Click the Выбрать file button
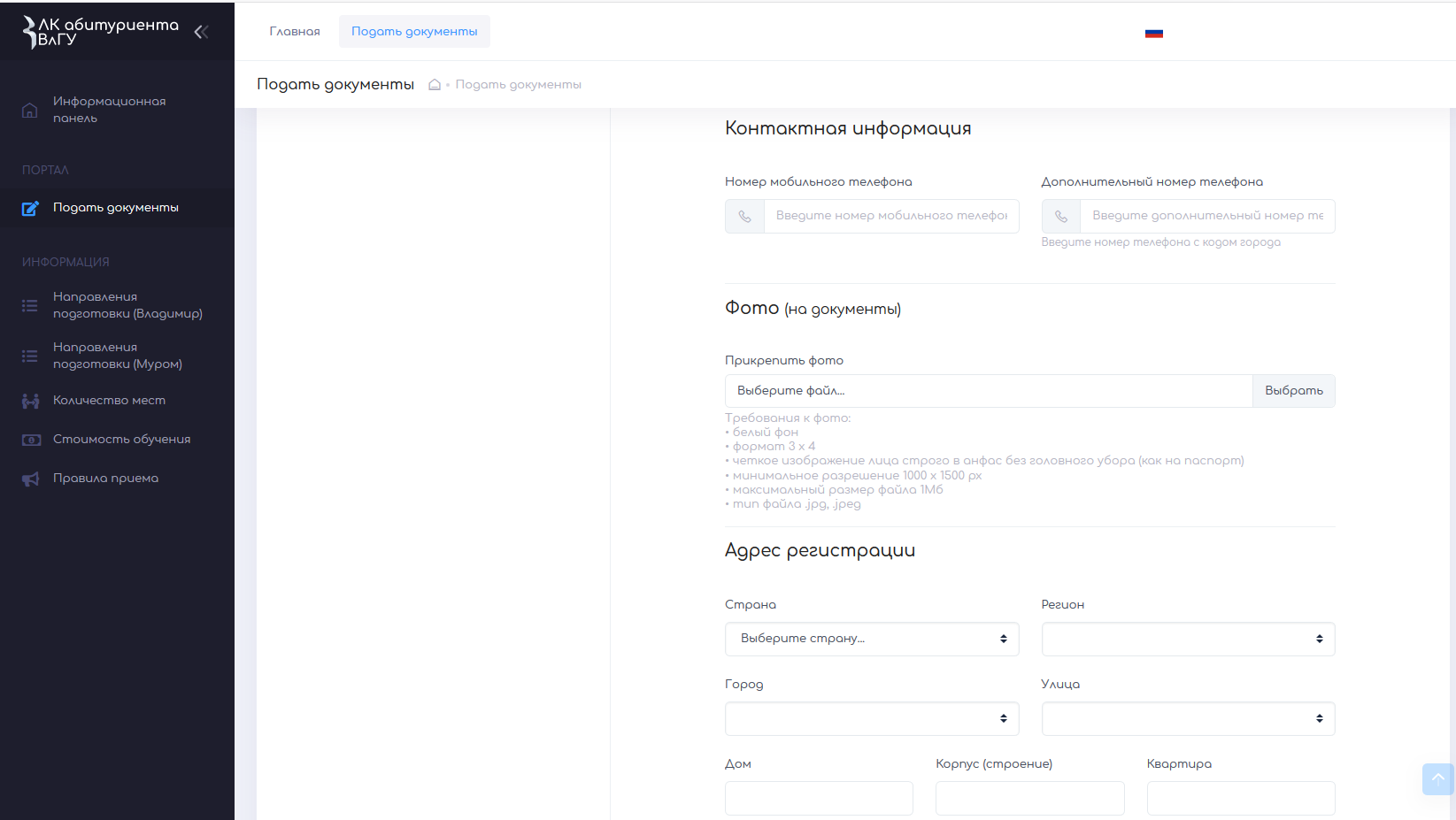This screenshot has width=1456, height=820. coord(1294,391)
